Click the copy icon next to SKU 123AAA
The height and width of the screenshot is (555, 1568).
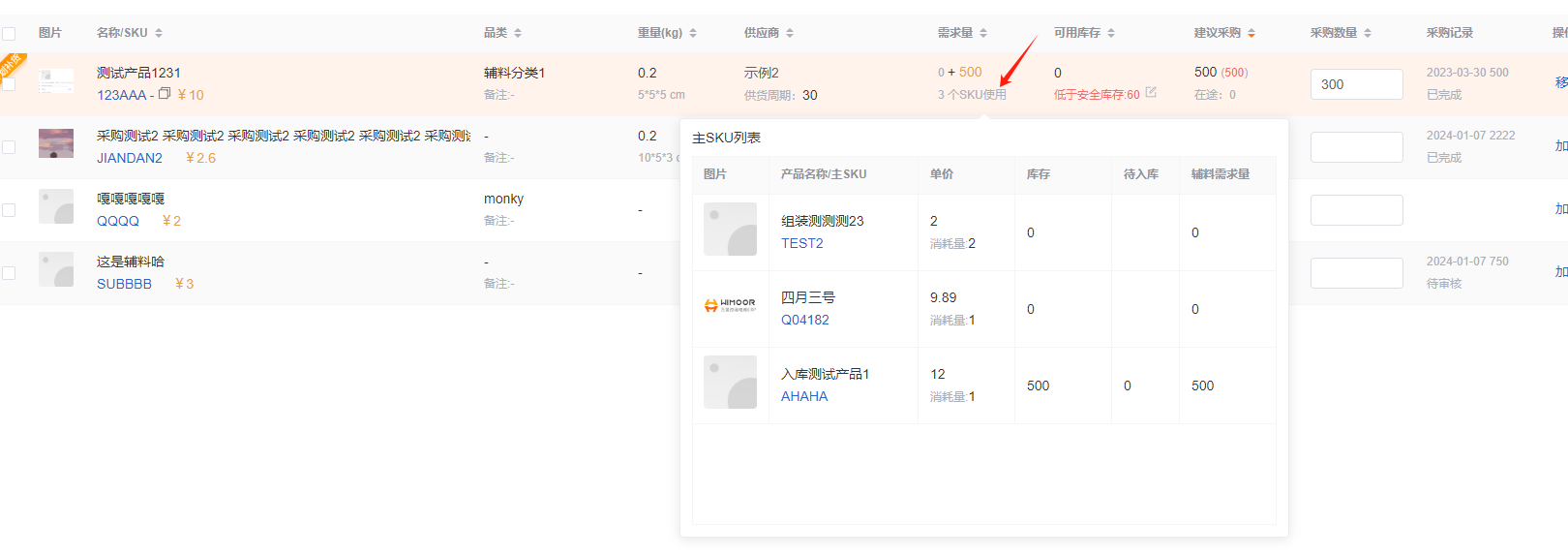[165, 94]
